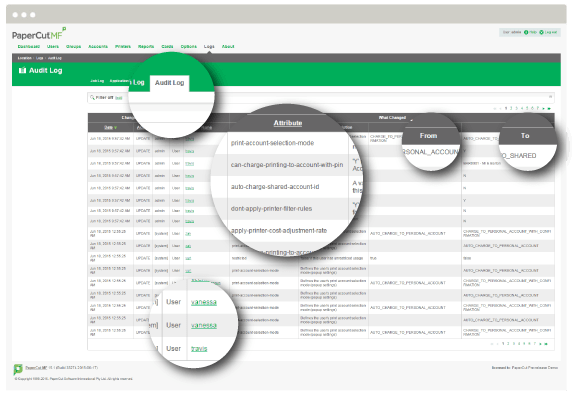This screenshot has height=400, width=572.
Task: Click next-page arrow below the table
Action: coord(540,344)
